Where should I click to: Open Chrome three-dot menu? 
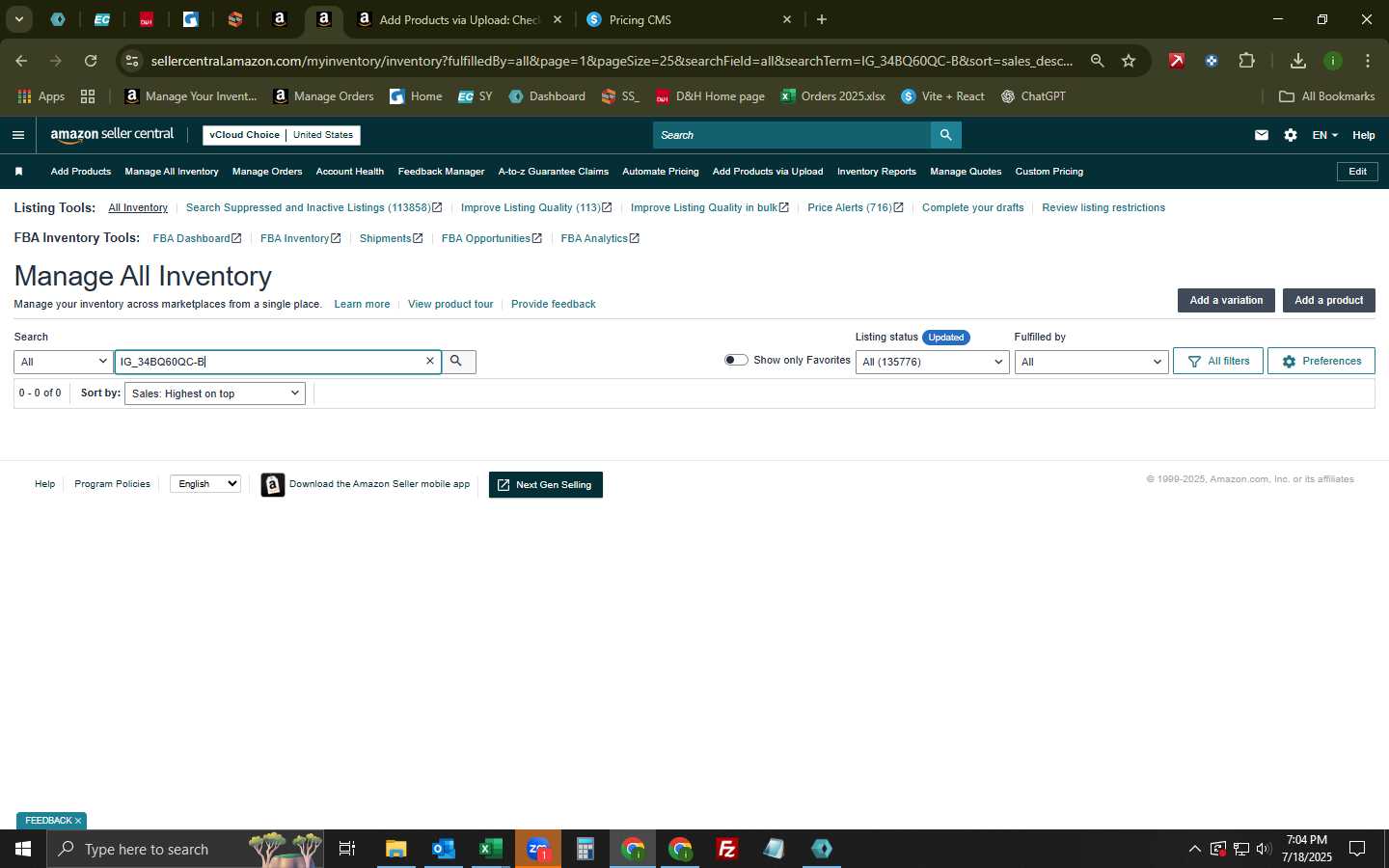pyautogui.click(x=1368, y=61)
